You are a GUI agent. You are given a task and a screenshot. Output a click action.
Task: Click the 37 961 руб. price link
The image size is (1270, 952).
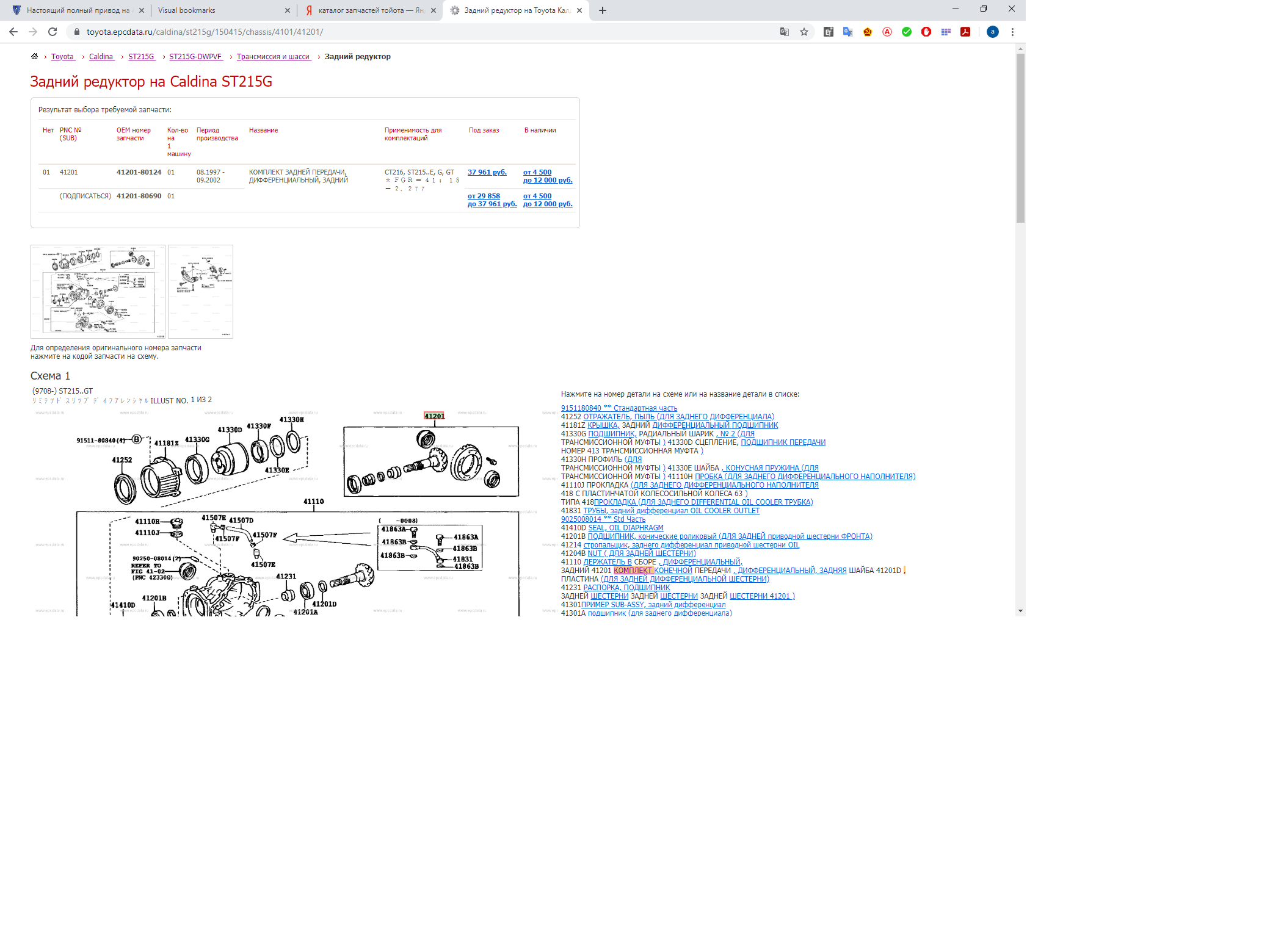487,172
